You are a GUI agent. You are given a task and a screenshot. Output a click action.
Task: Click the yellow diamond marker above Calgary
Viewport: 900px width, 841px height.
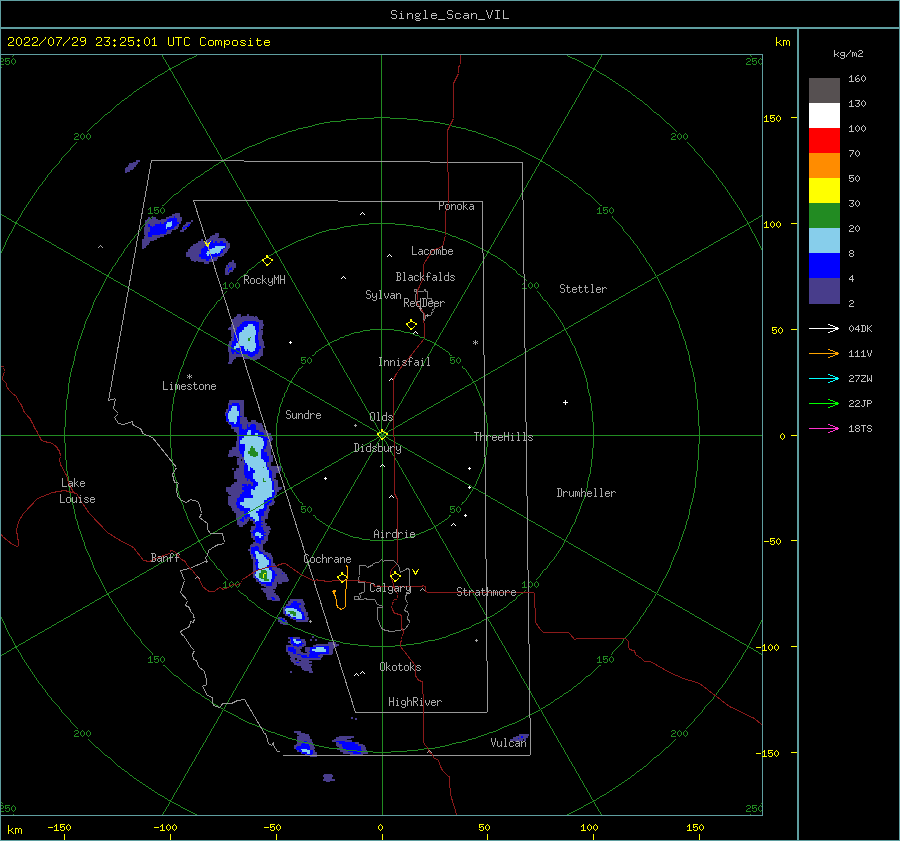(x=395, y=576)
